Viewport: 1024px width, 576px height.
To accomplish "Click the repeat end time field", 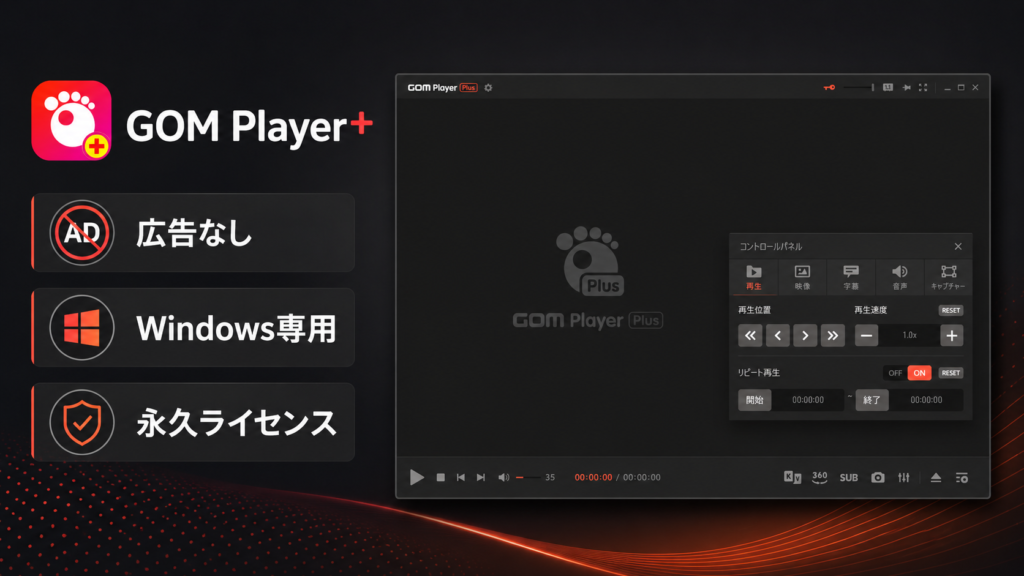I will point(926,400).
